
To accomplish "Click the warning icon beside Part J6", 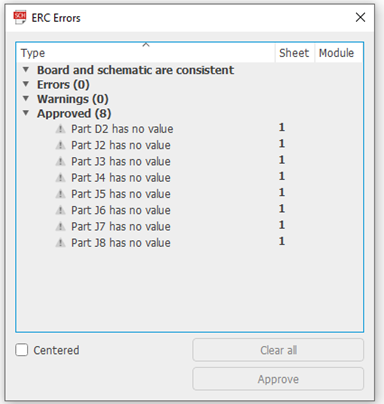I will pyautogui.click(x=60, y=210).
